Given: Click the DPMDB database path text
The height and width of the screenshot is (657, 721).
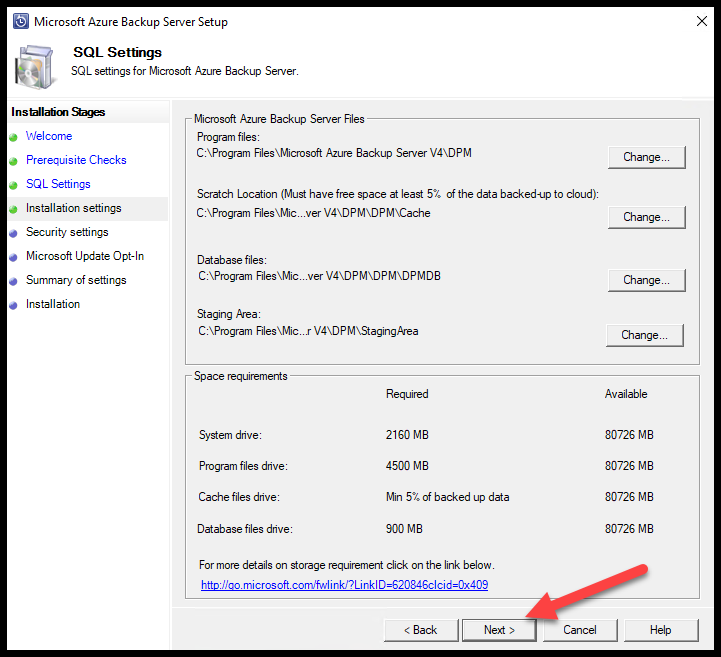Looking at the screenshot, I should tap(320, 276).
